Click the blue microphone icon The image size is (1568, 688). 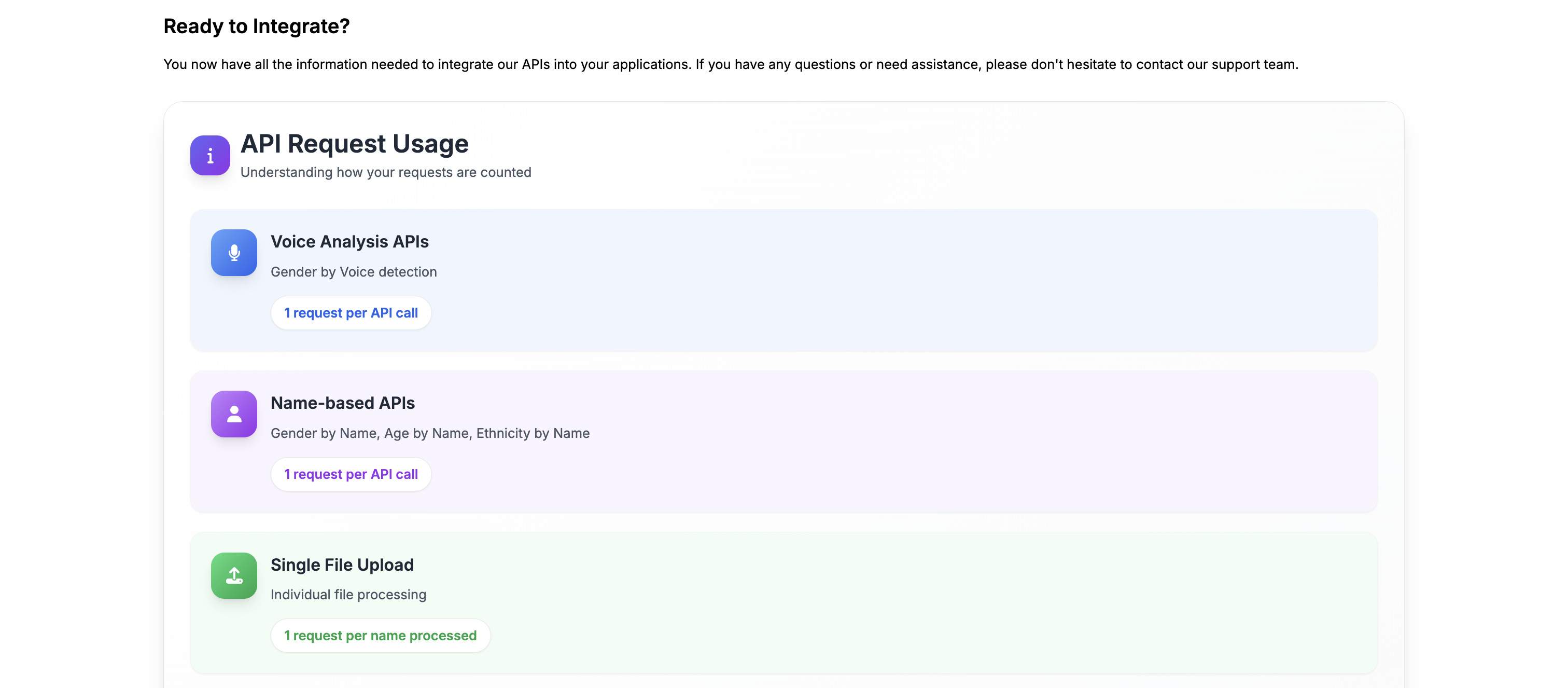(234, 253)
